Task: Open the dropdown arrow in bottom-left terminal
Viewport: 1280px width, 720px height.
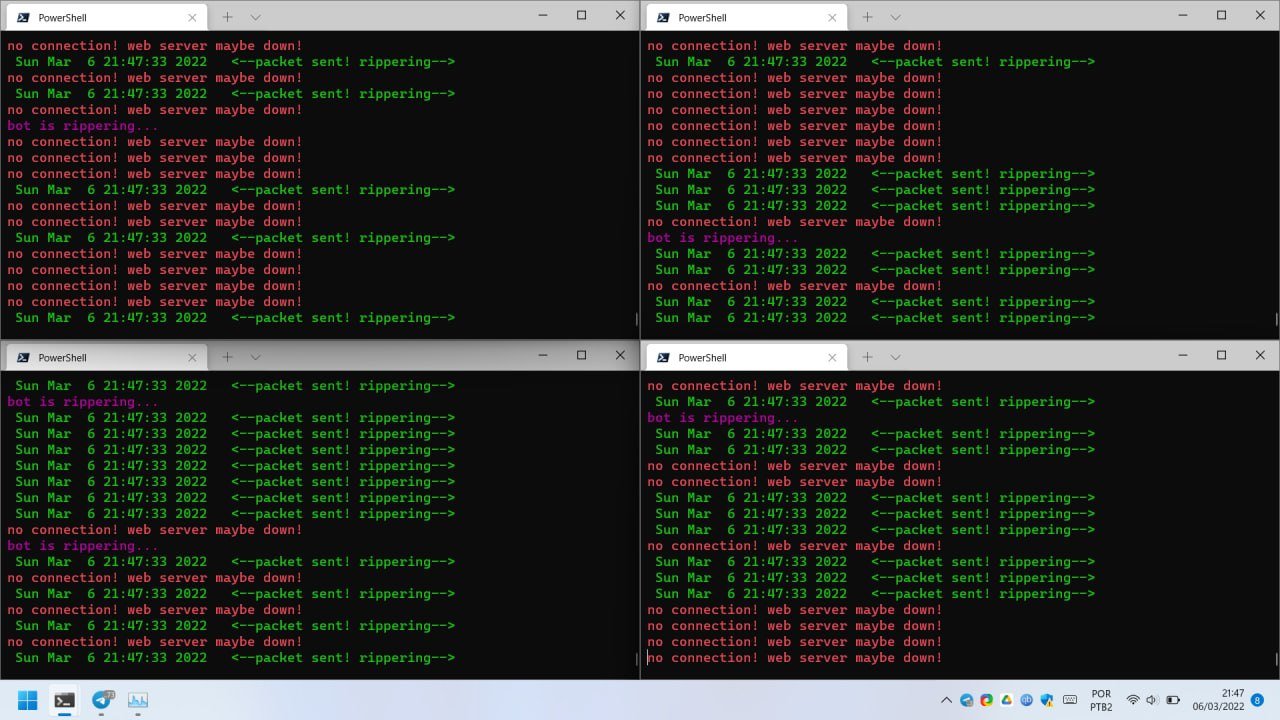Action: tap(256, 357)
